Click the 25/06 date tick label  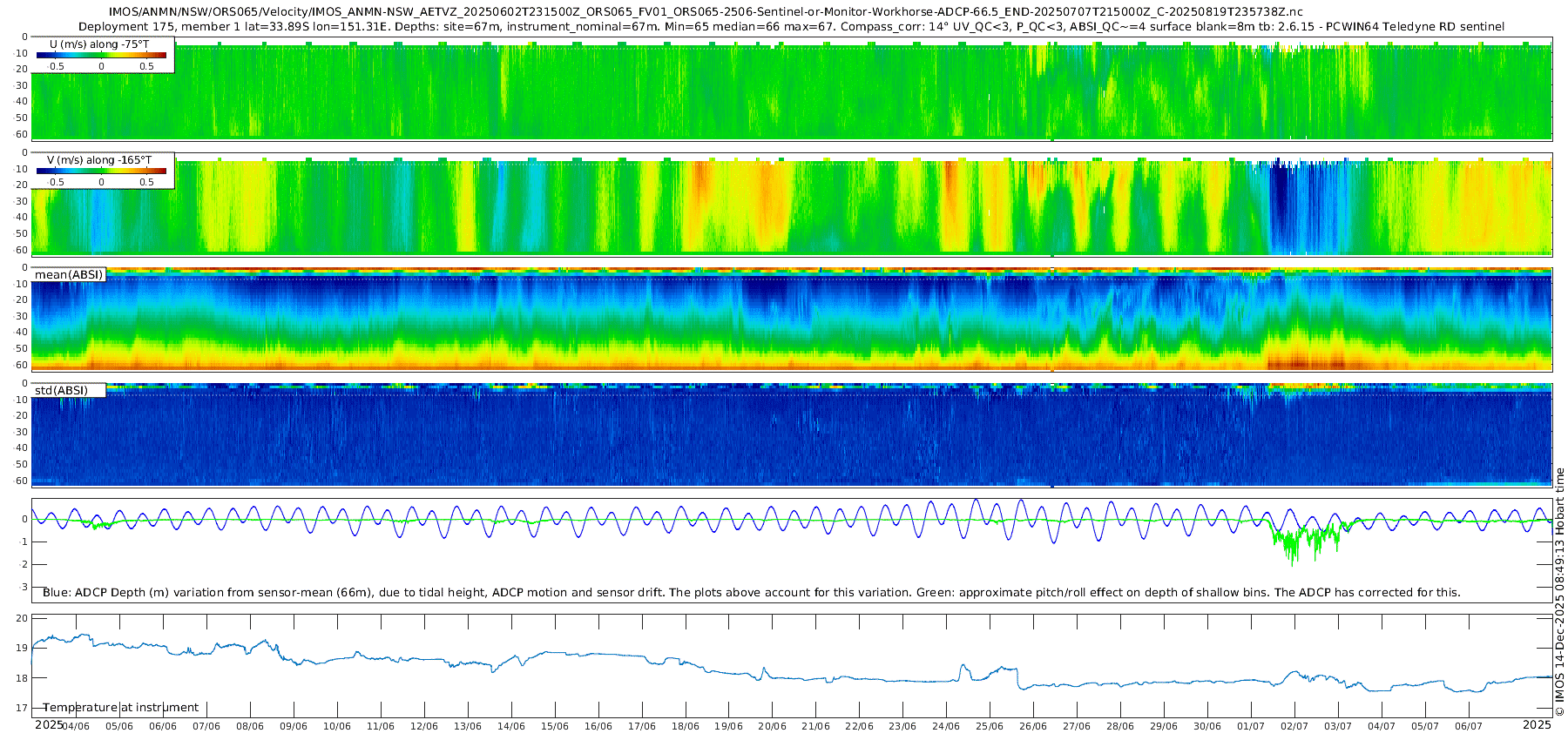(x=990, y=726)
